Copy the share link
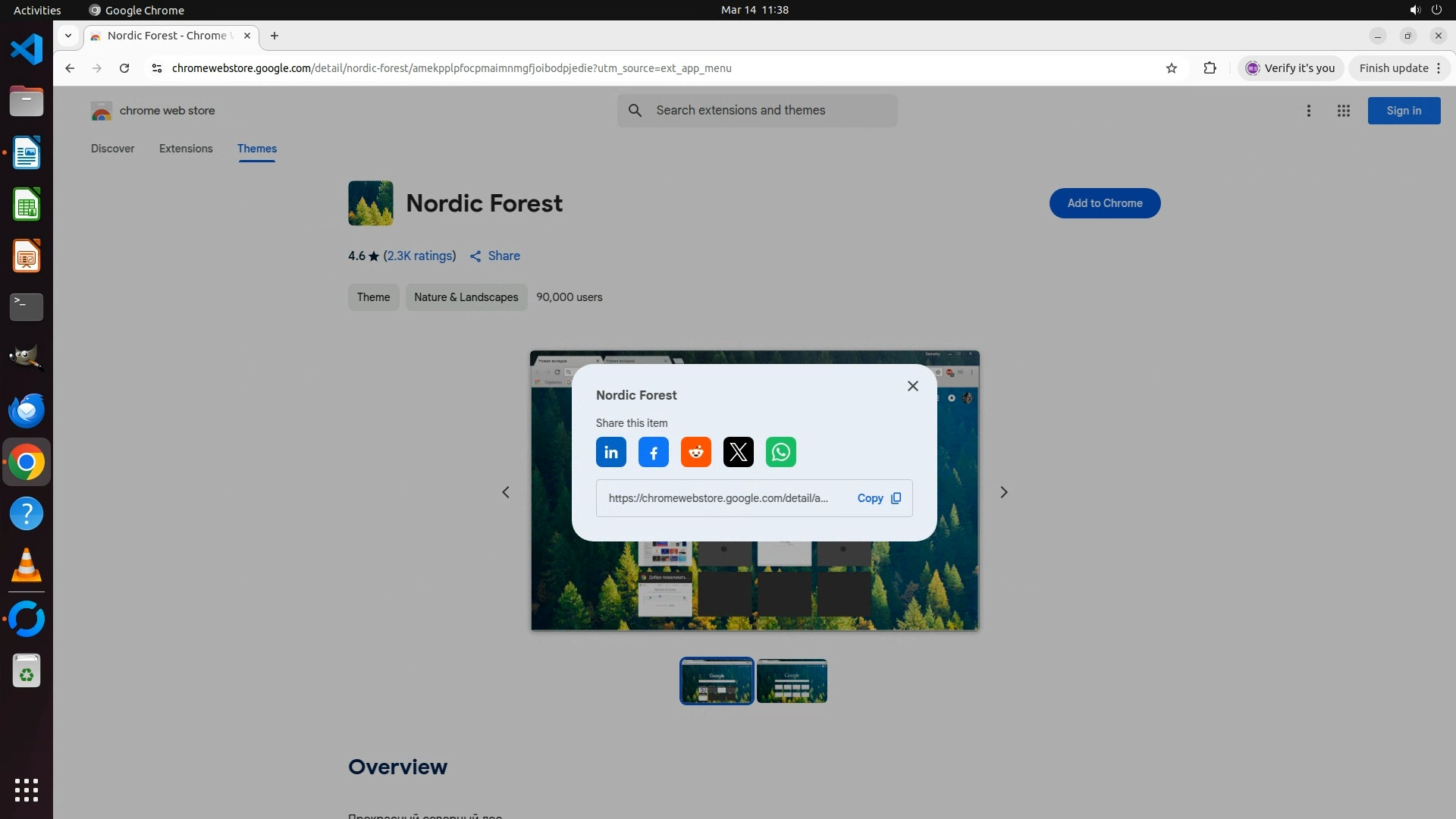The image size is (1456, 819). pyautogui.click(x=879, y=498)
